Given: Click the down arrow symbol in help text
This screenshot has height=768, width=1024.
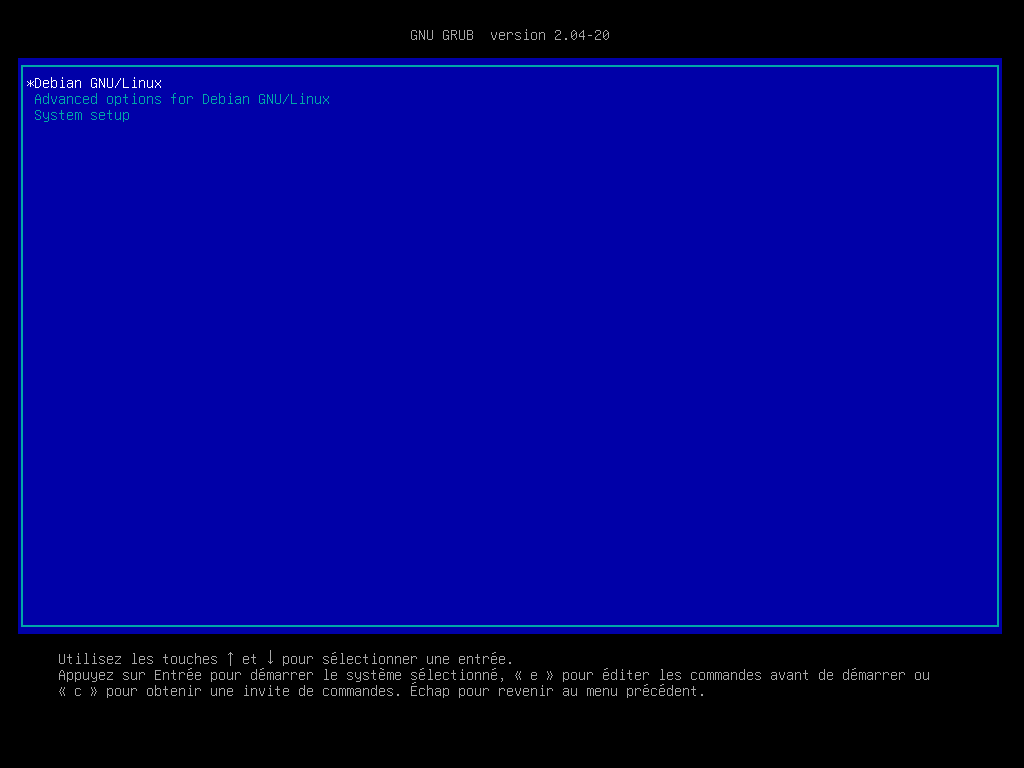Looking at the screenshot, I should pos(270,658).
